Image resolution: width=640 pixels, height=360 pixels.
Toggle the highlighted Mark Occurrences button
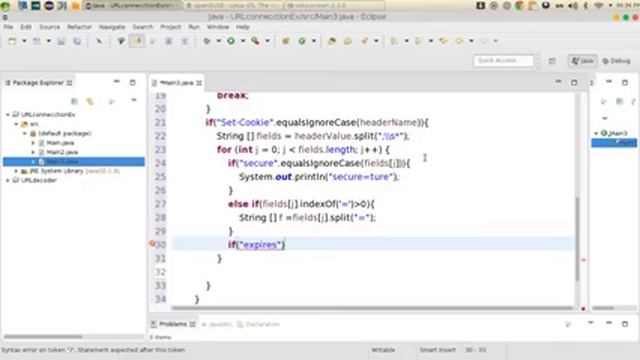137,41
